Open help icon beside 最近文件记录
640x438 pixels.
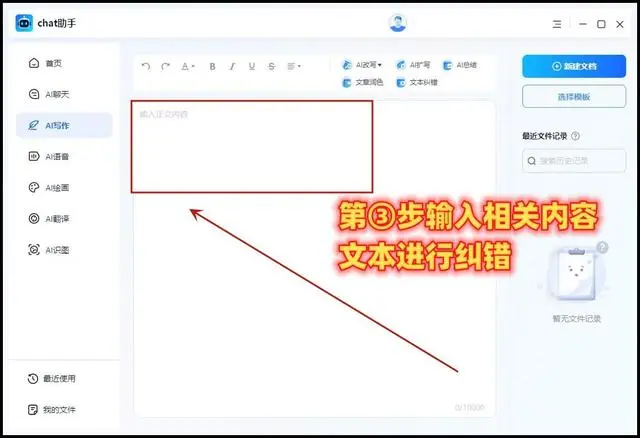575,136
